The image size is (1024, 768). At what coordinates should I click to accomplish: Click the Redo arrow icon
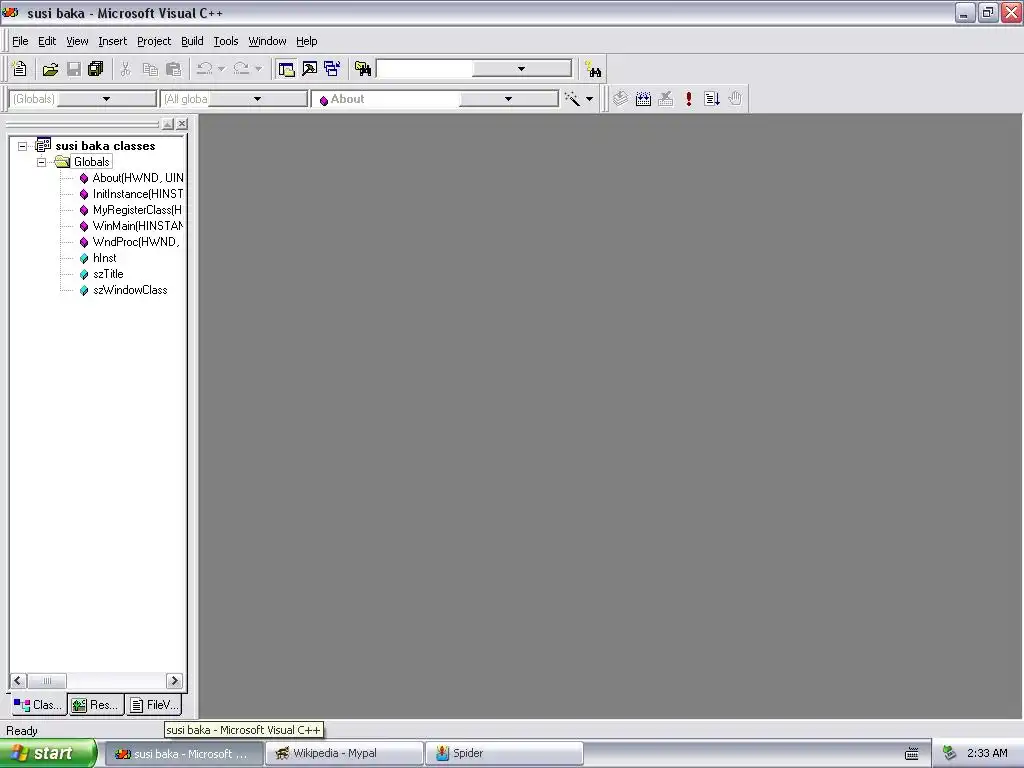pyautogui.click(x=241, y=69)
